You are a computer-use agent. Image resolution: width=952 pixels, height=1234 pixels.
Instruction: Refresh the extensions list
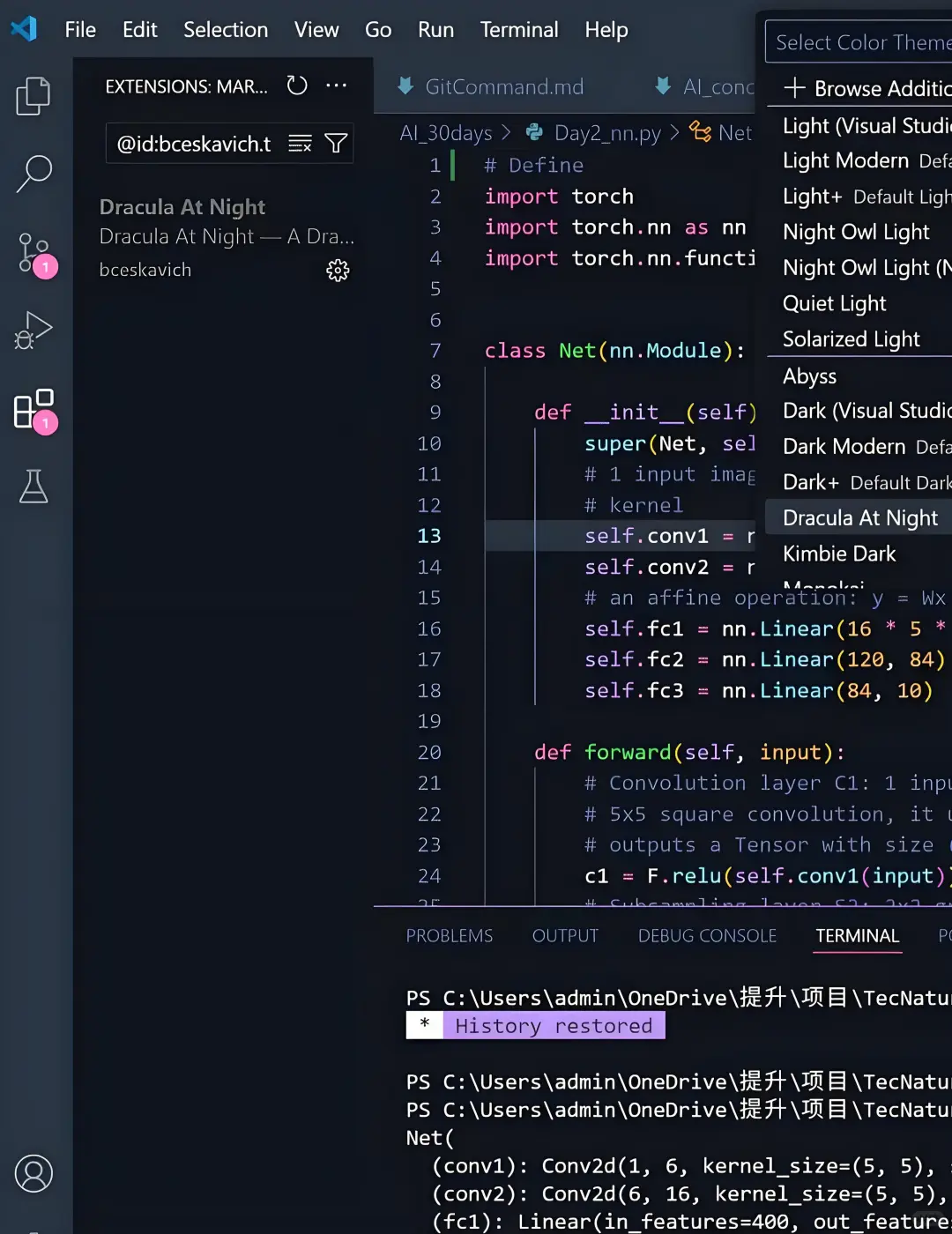(297, 85)
